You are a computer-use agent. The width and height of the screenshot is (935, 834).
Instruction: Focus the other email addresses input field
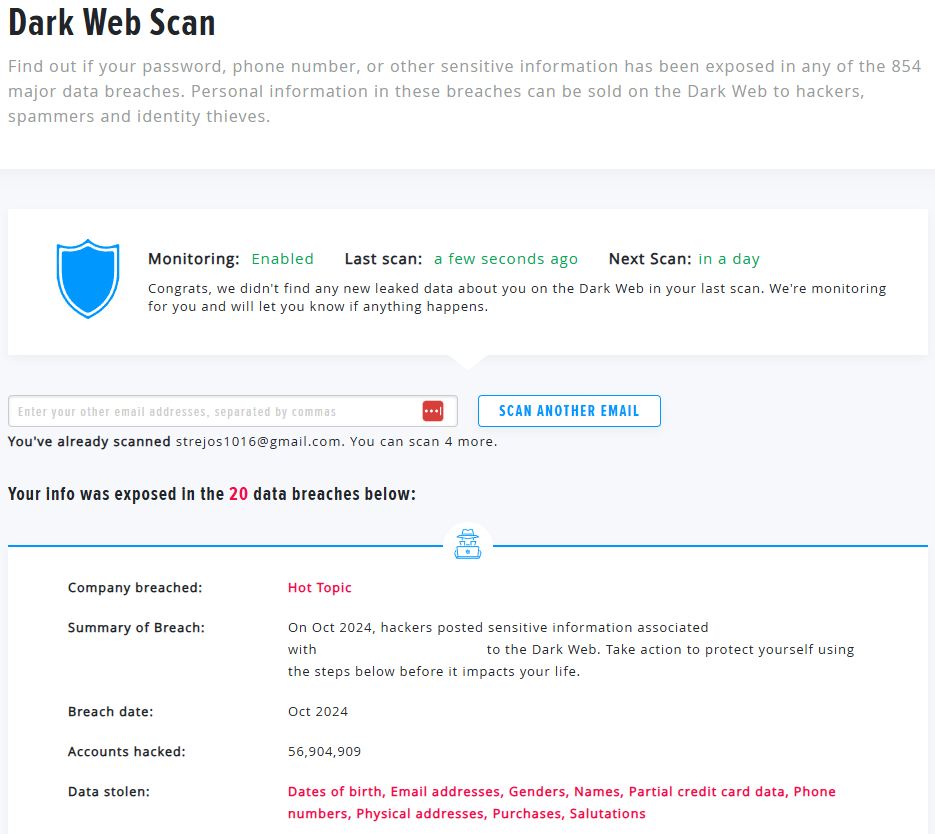(233, 411)
